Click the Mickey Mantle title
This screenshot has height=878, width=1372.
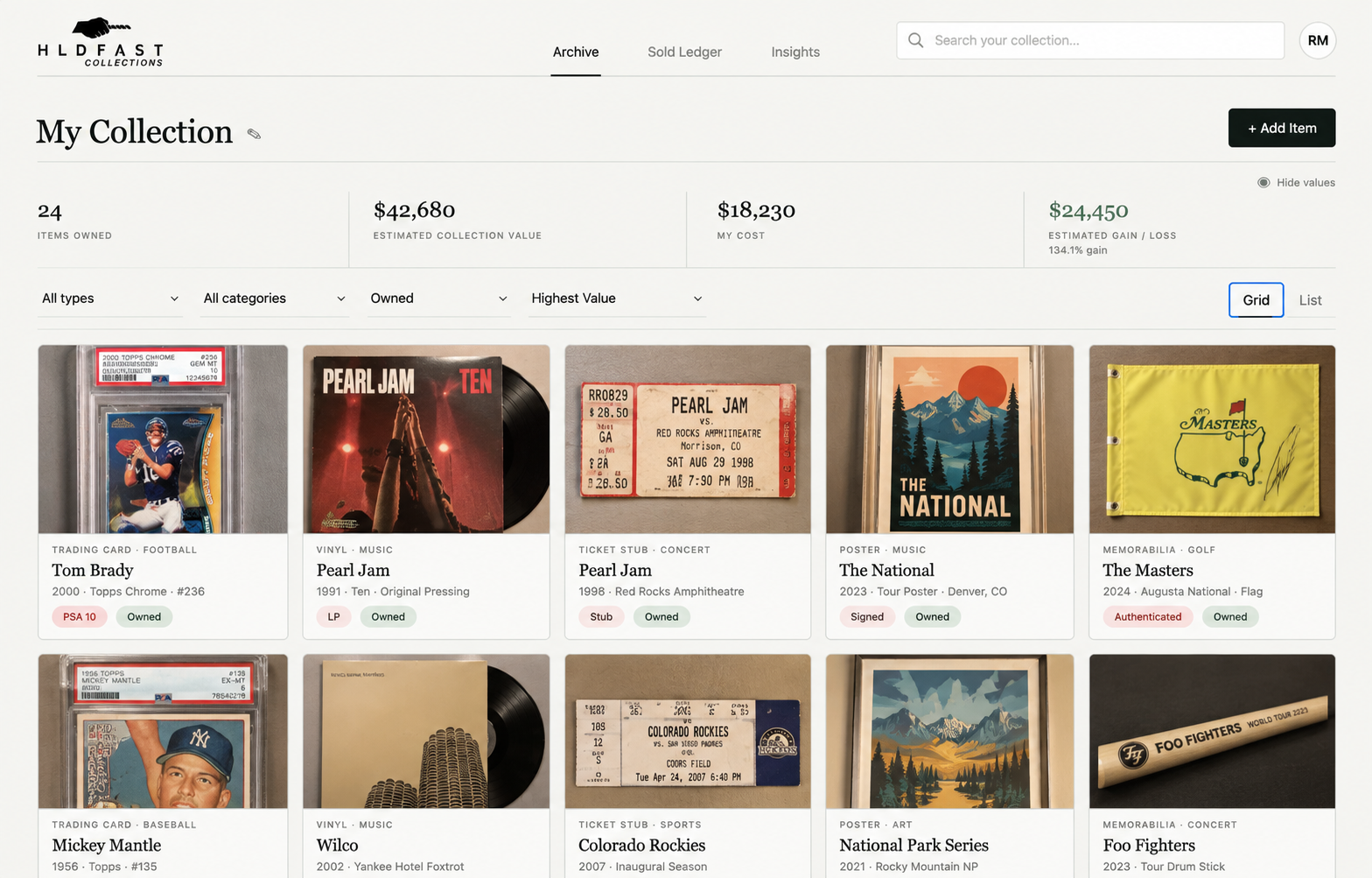(107, 845)
